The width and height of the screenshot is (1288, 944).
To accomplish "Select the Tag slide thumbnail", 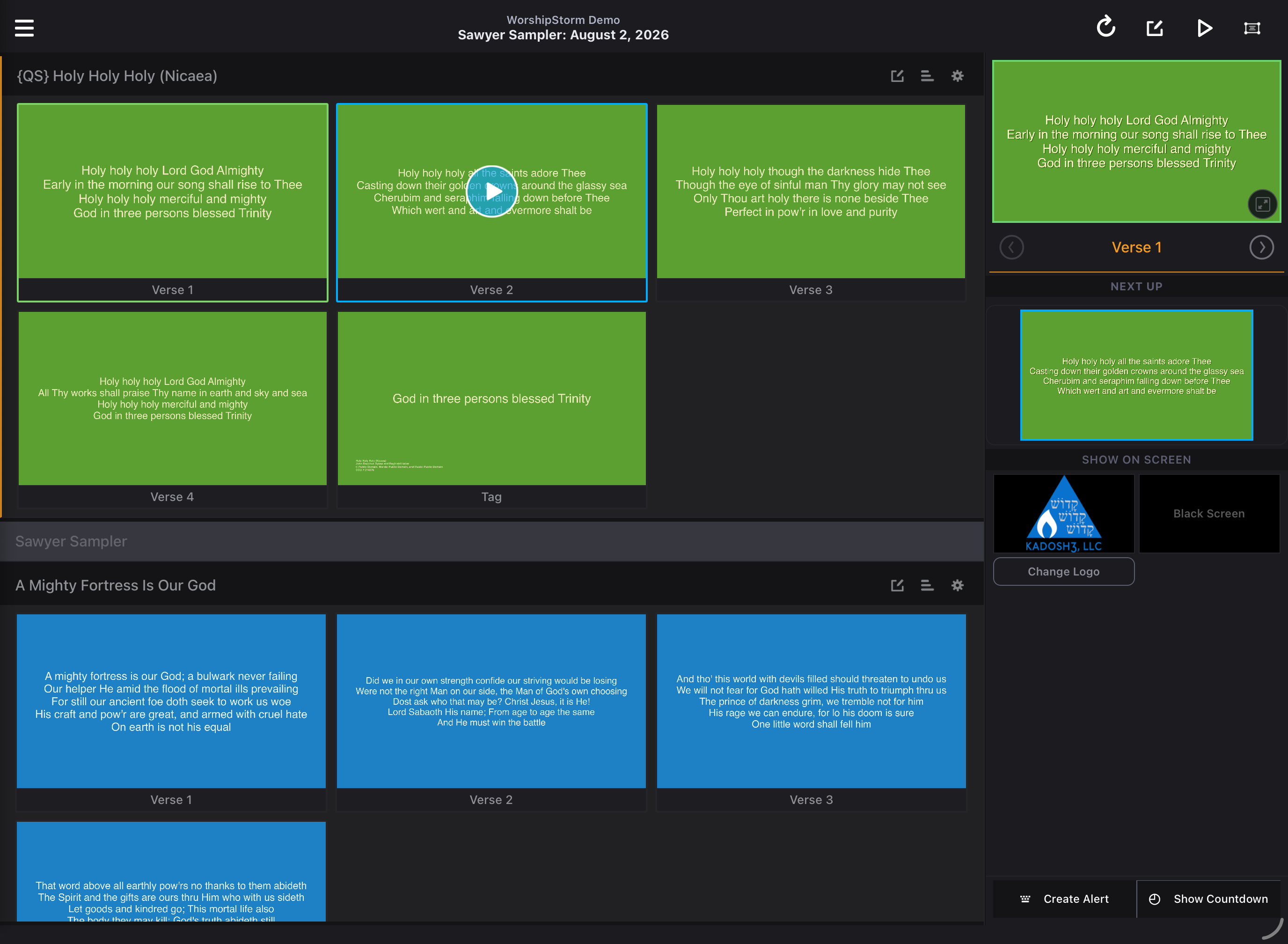I will click(492, 409).
